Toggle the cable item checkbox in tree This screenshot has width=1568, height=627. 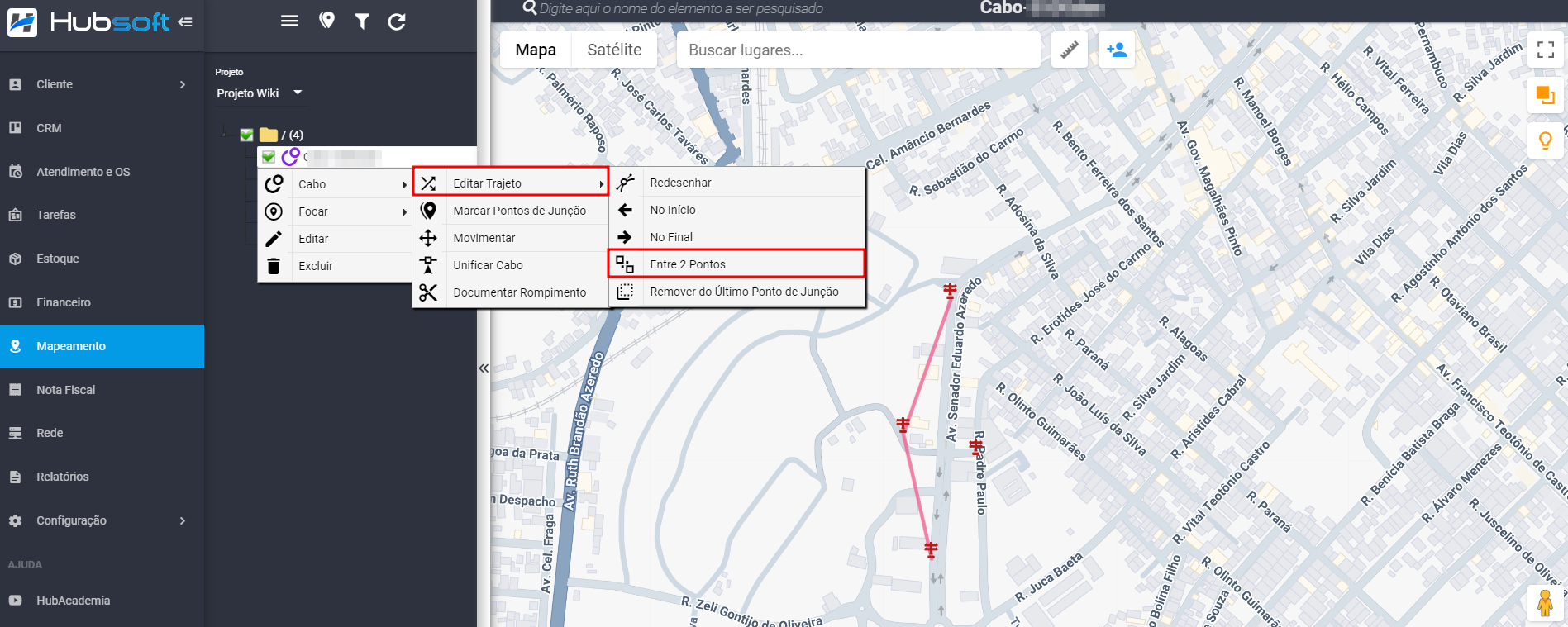pos(269,156)
